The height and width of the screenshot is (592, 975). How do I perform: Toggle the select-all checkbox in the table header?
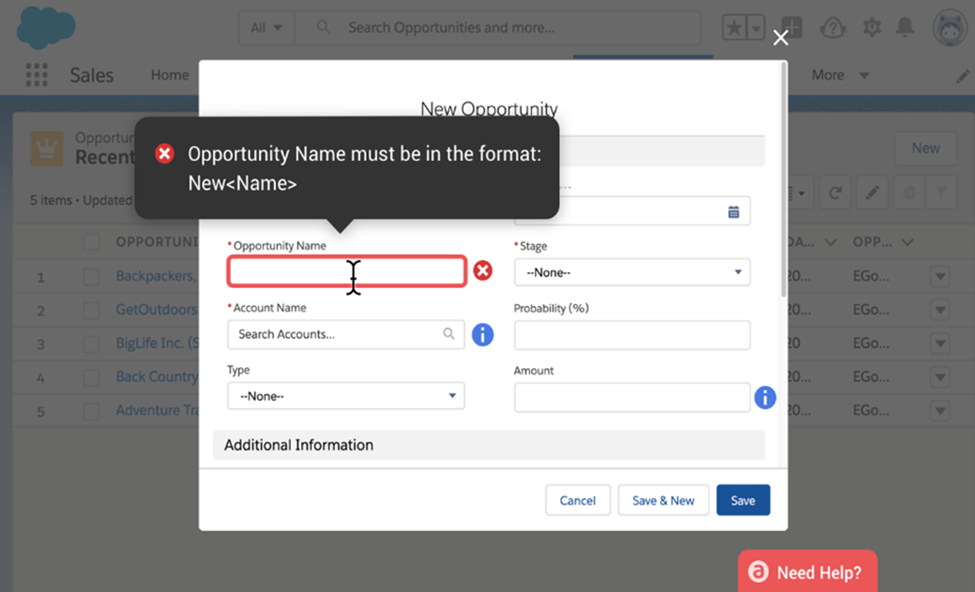click(92, 242)
